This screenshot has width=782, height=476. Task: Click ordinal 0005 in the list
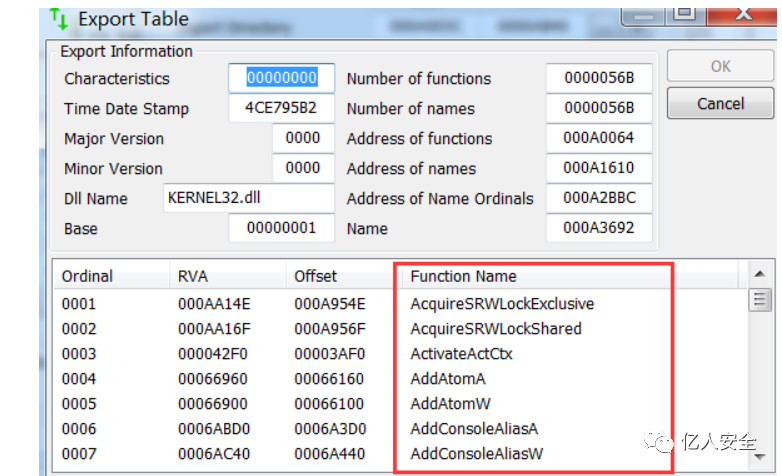[79, 404]
